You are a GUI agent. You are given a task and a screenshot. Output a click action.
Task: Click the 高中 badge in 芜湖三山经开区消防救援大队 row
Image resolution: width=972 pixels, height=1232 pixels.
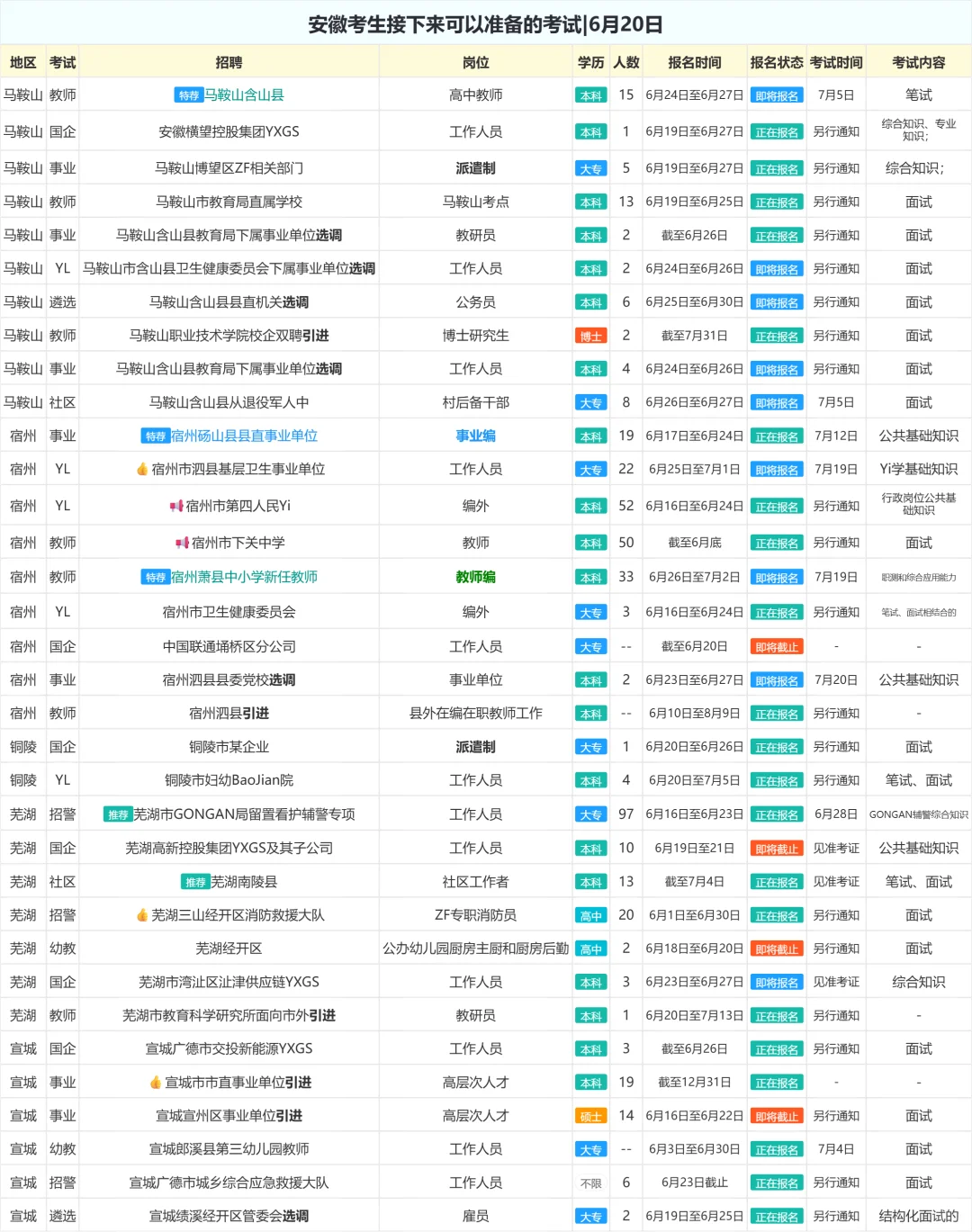coord(590,916)
